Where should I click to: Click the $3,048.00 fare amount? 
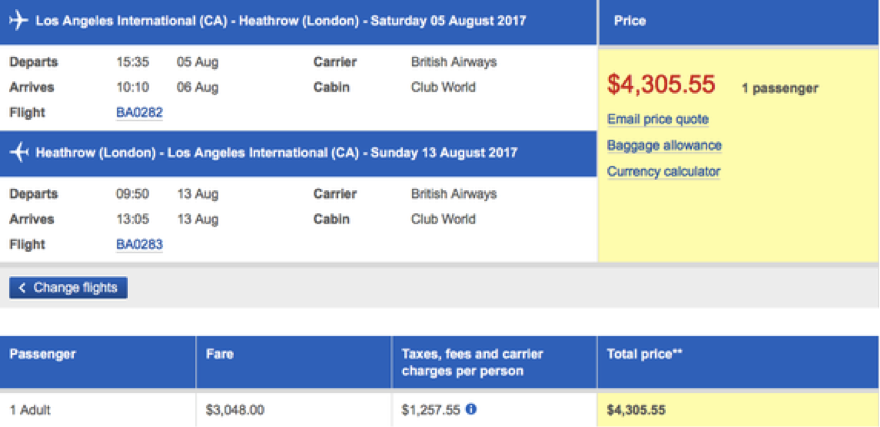click(x=235, y=410)
